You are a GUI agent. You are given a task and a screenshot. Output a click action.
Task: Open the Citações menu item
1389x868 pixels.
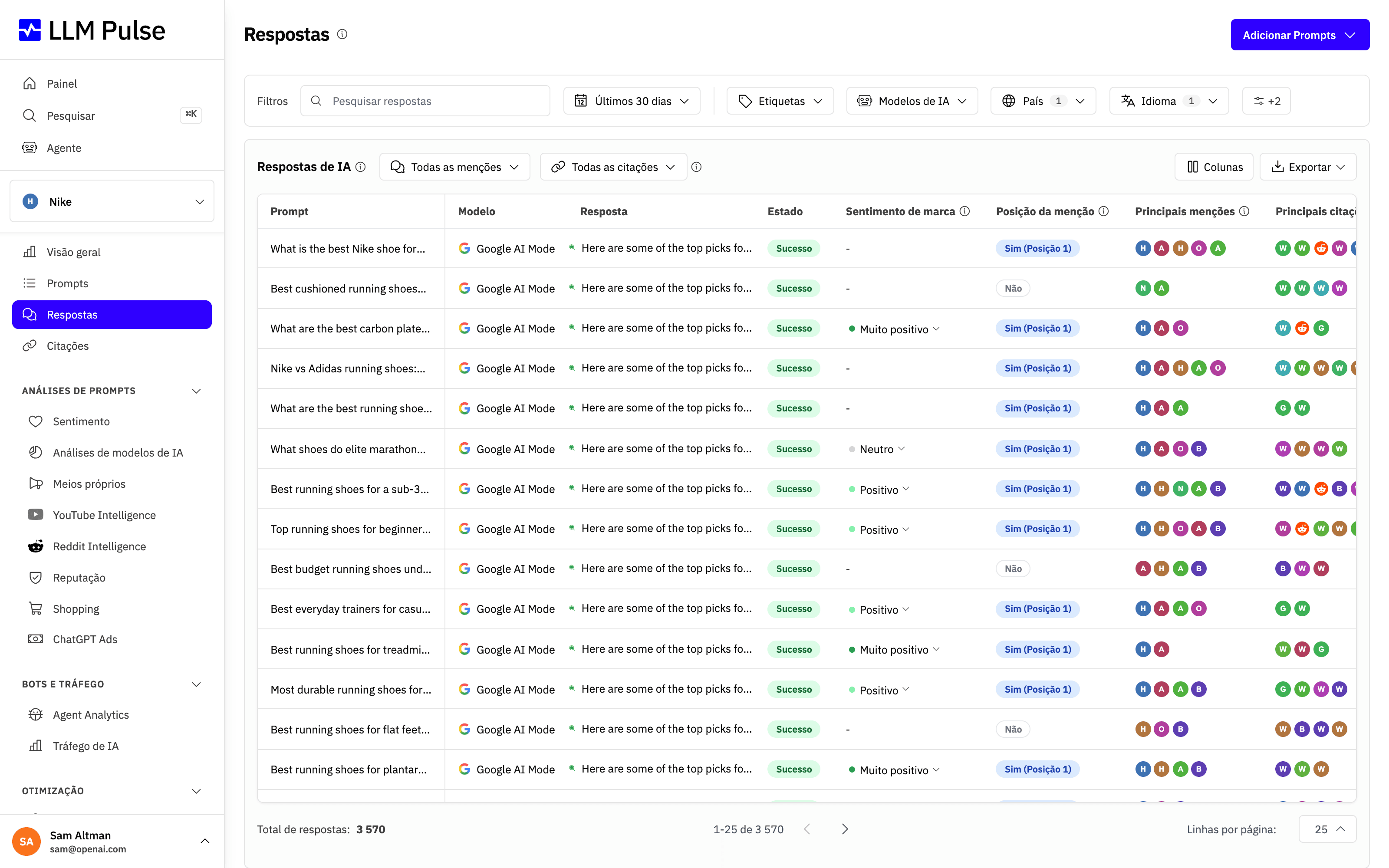pos(67,345)
